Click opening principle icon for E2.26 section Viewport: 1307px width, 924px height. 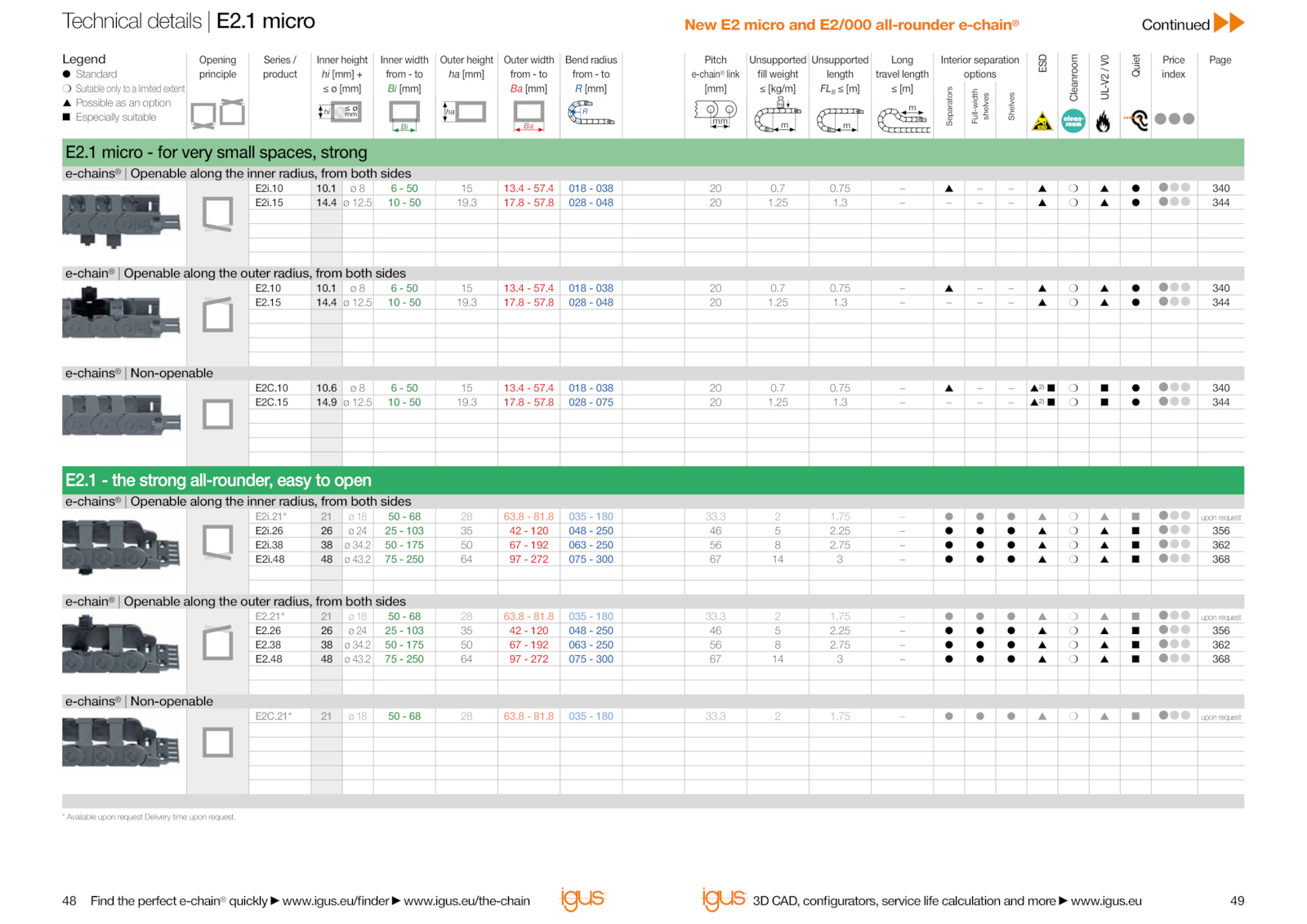[217, 643]
